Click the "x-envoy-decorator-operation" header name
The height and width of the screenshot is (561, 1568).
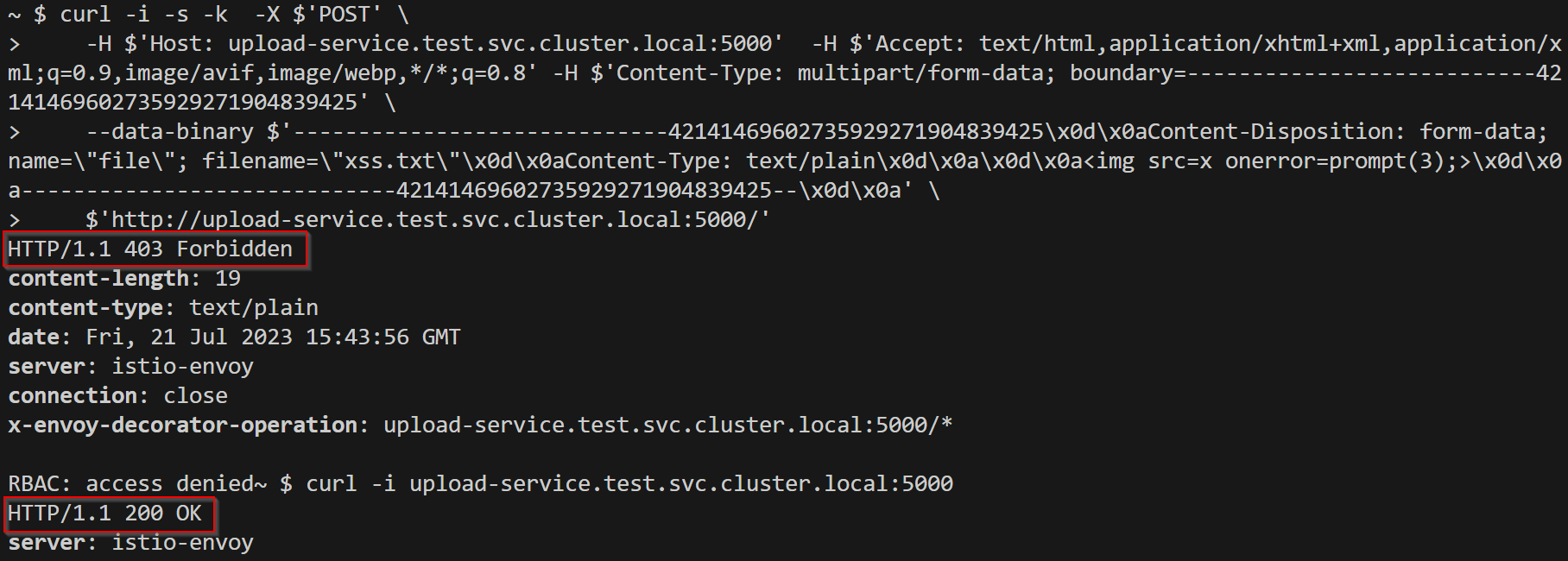[x=182, y=425]
